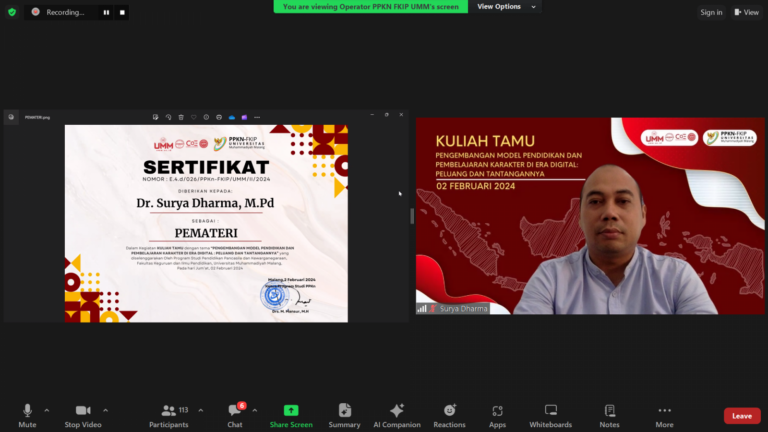This screenshot has height=432, width=768.
Task: Open the Chat panel
Action: coord(235,415)
